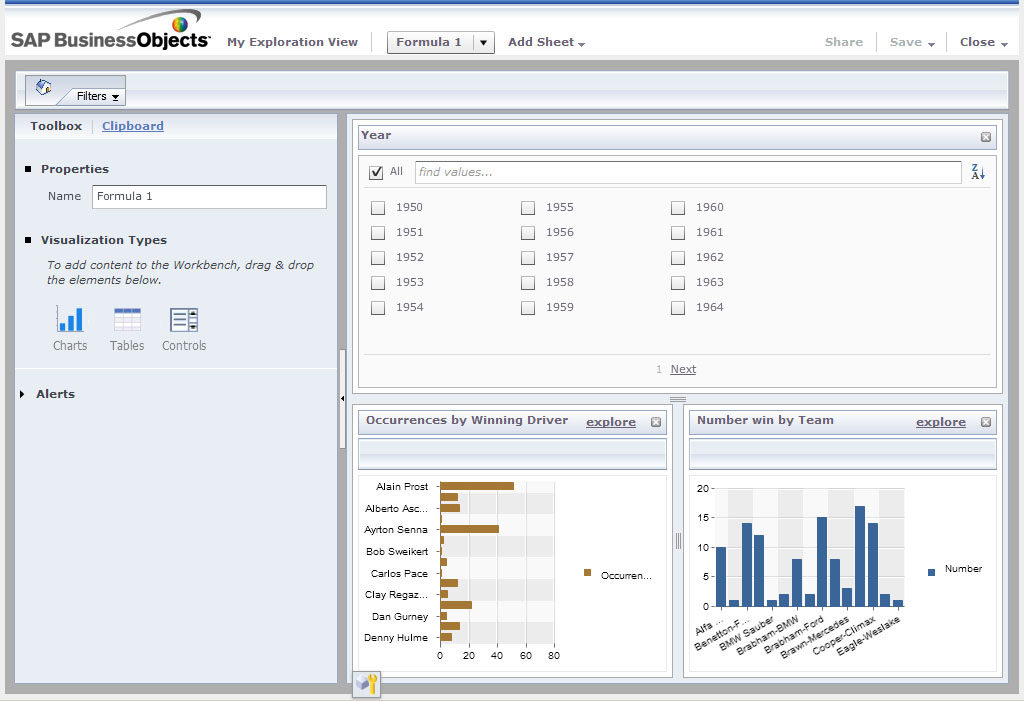Switch to the Clipboard tab

pyautogui.click(x=133, y=126)
